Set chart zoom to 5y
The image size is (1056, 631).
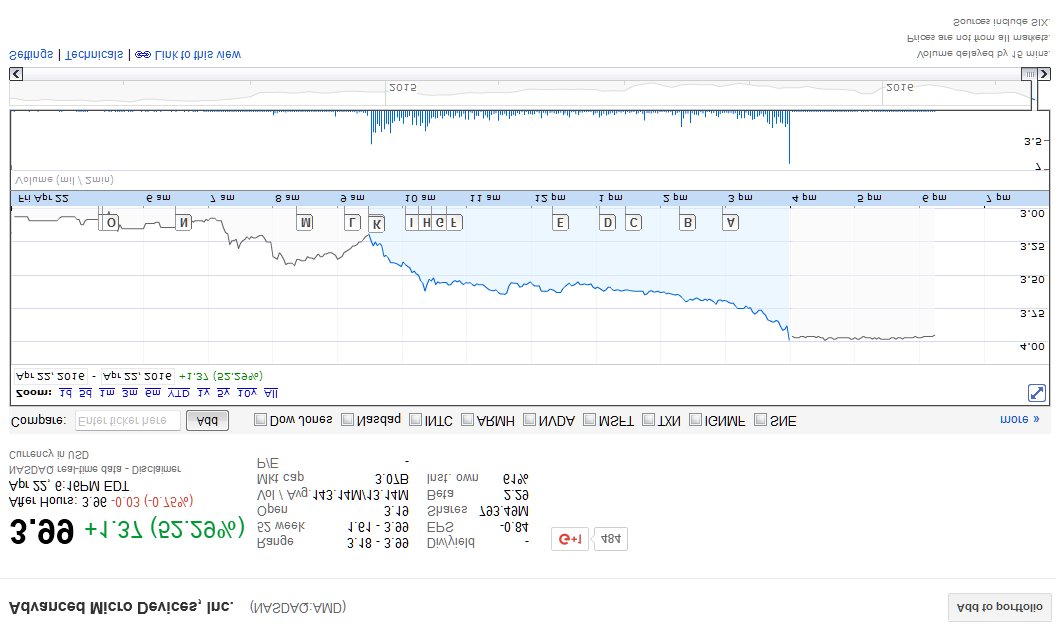click(x=224, y=393)
